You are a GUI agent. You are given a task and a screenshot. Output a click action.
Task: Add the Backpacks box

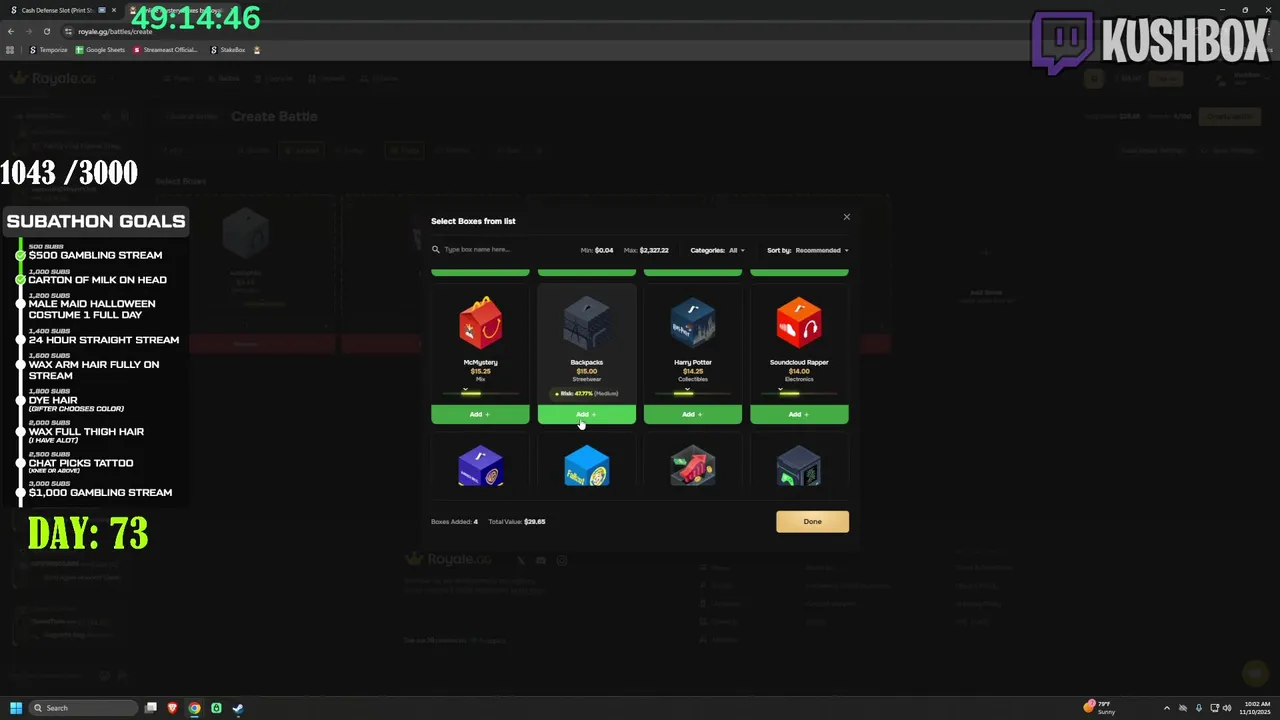click(x=586, y=414)
